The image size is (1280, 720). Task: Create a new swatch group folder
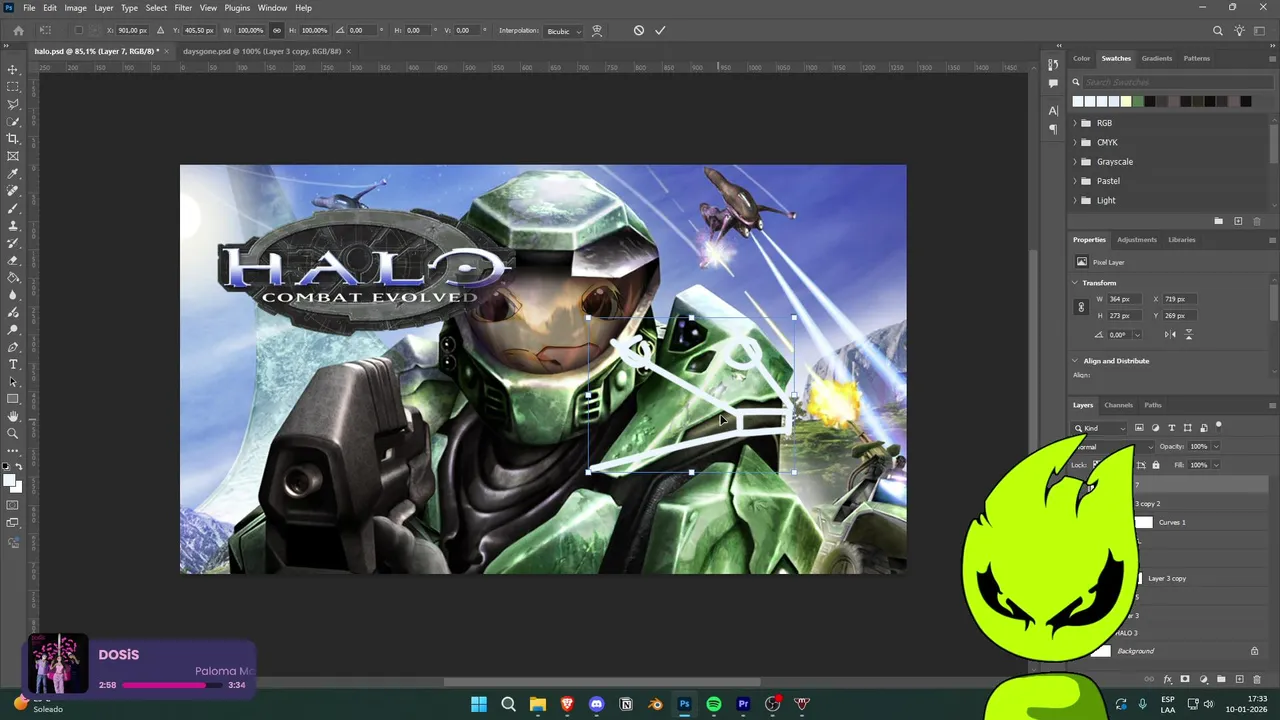pos(1218,221)
